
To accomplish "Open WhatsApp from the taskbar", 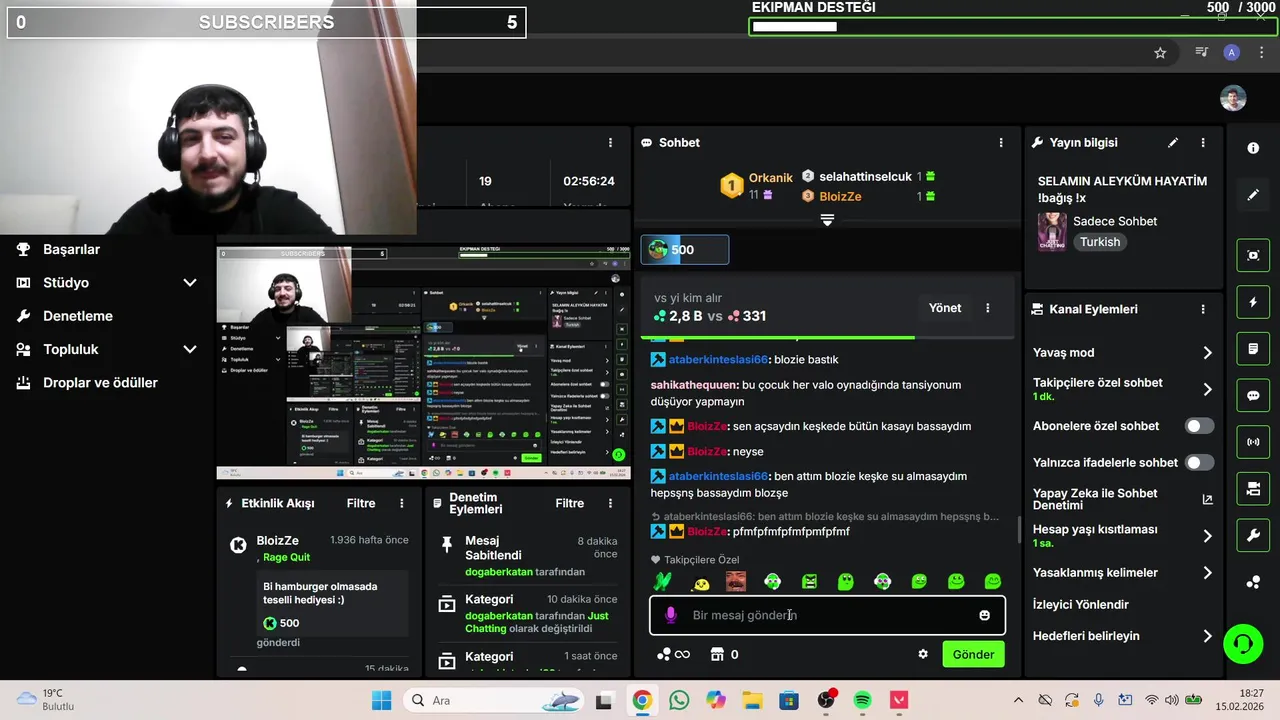I will (x=679, y=700).
